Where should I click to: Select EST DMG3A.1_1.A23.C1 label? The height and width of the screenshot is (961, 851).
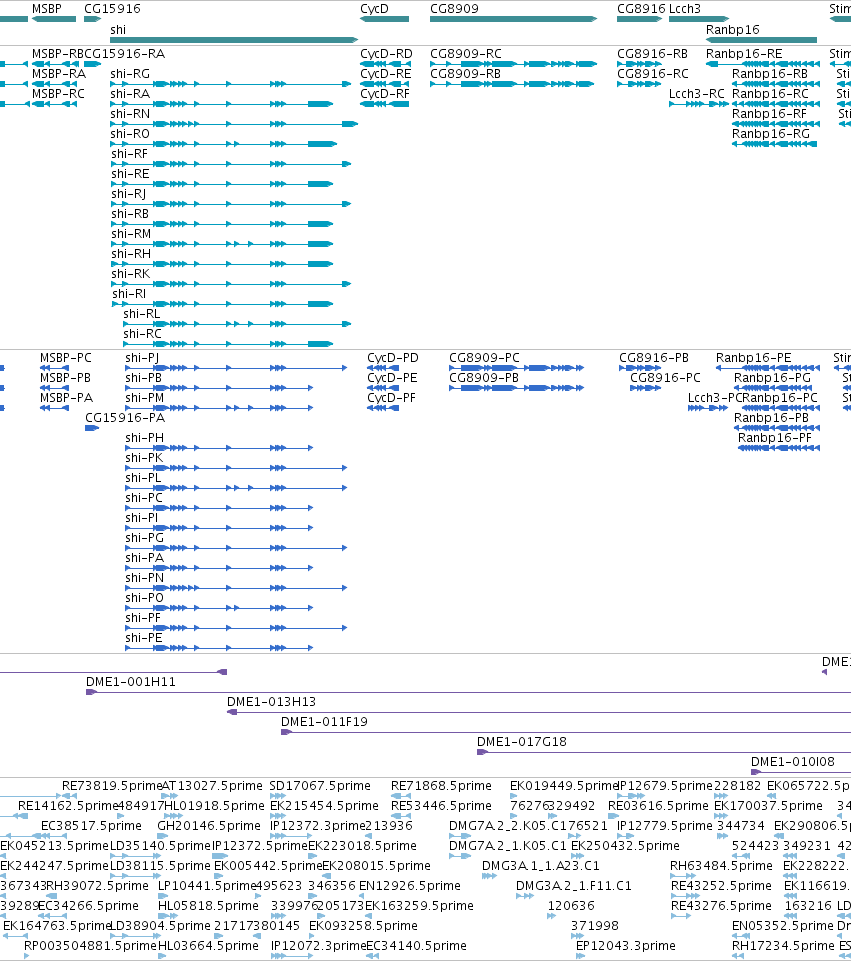541,866
